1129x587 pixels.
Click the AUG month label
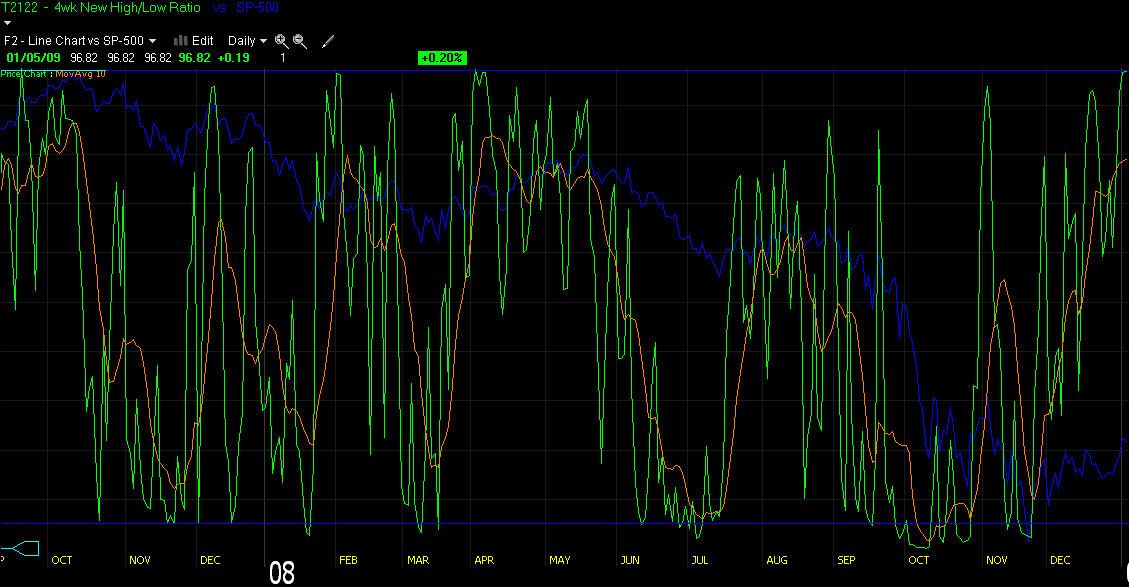(777, 560)
